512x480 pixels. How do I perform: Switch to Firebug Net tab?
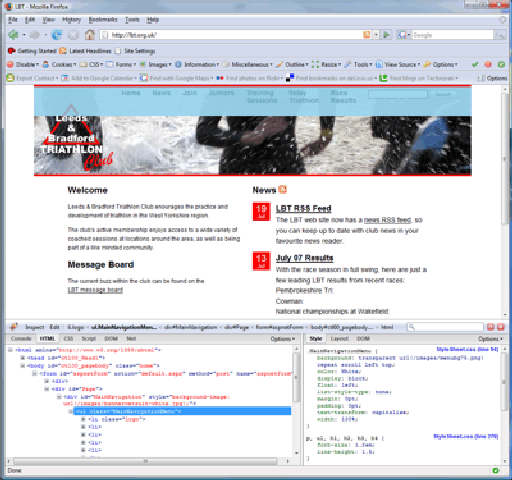131,339
